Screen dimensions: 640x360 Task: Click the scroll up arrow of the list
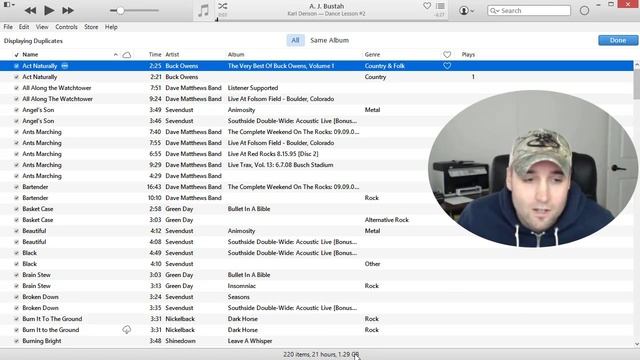click(637, 64)
